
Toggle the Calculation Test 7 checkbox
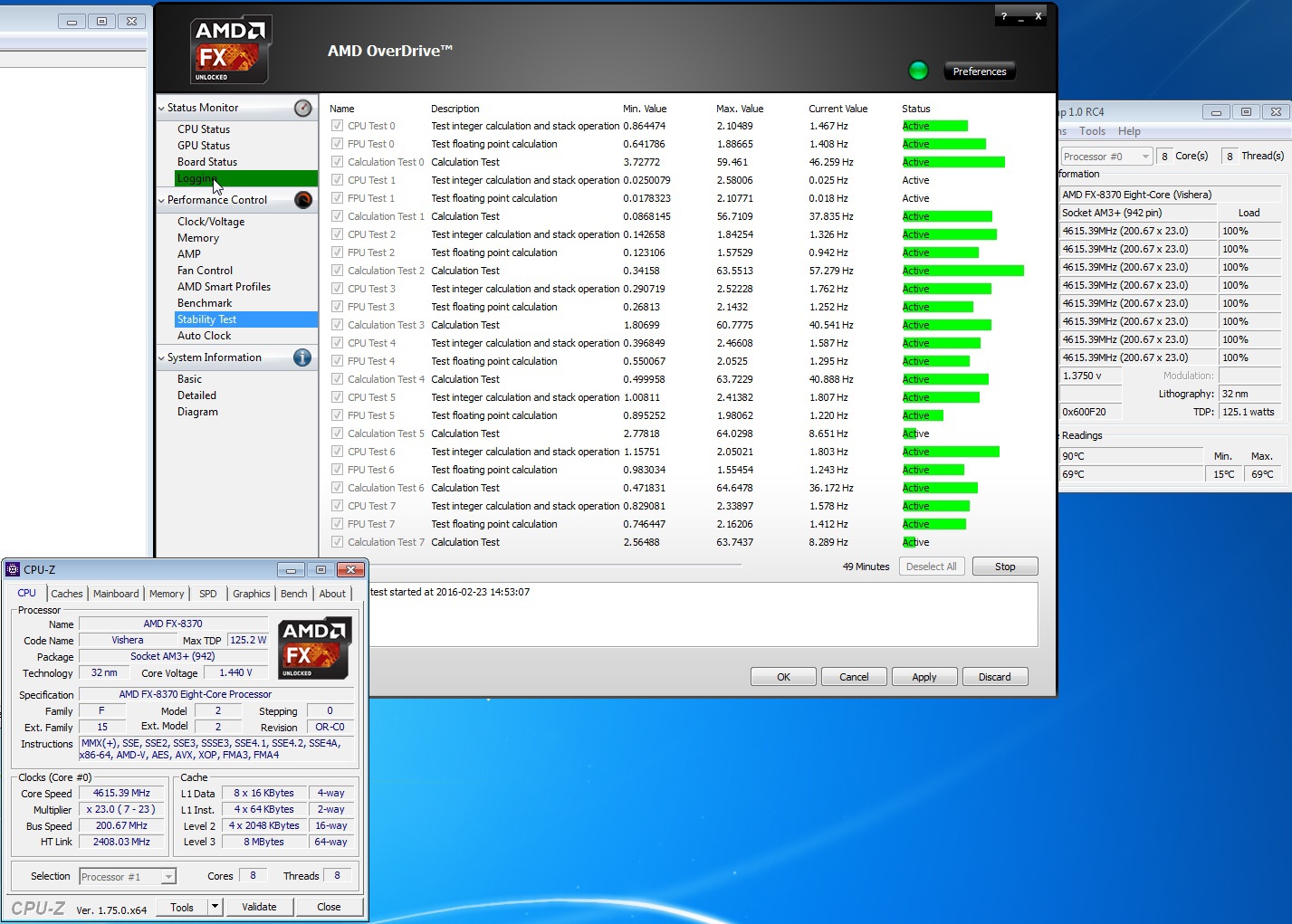click(337, 542)
